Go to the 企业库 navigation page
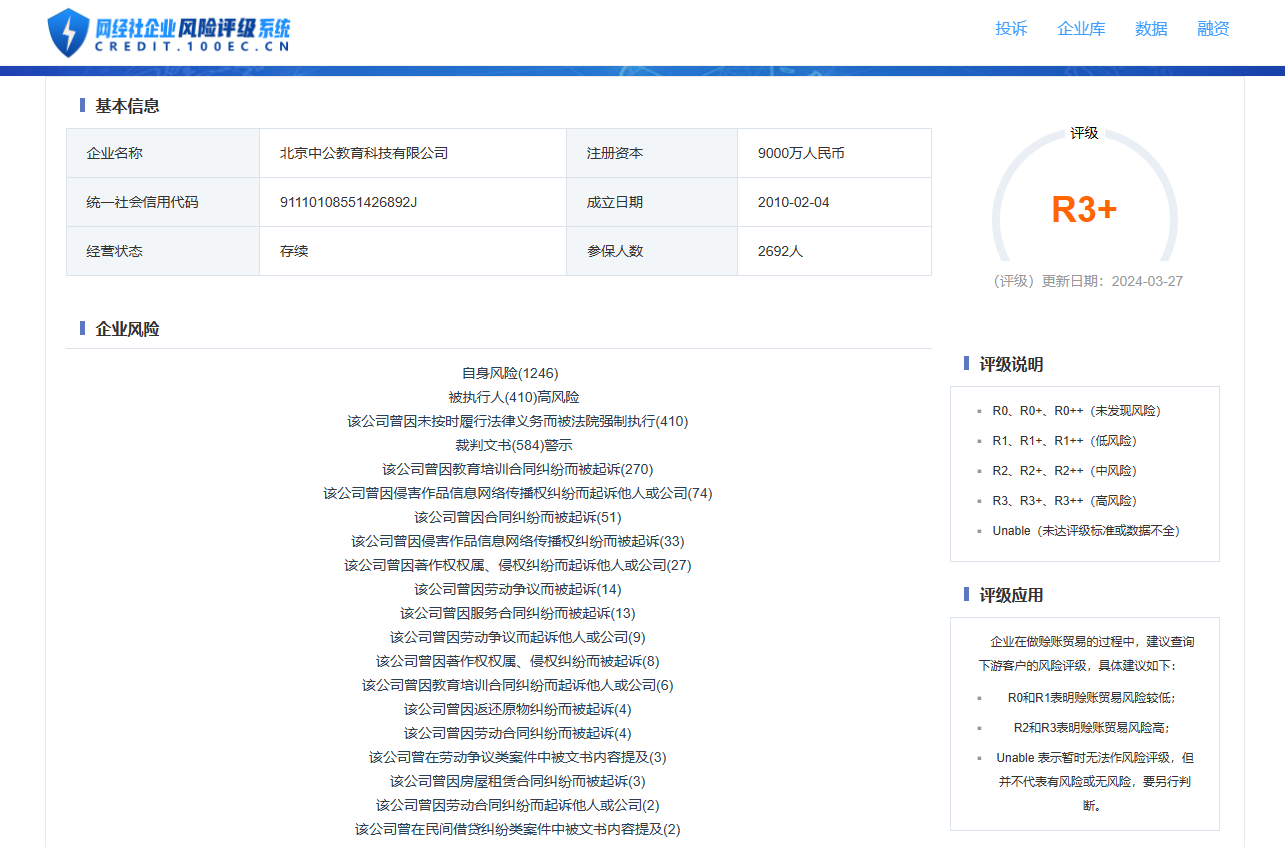1285x847 pixels. [x=1081, y=29]
